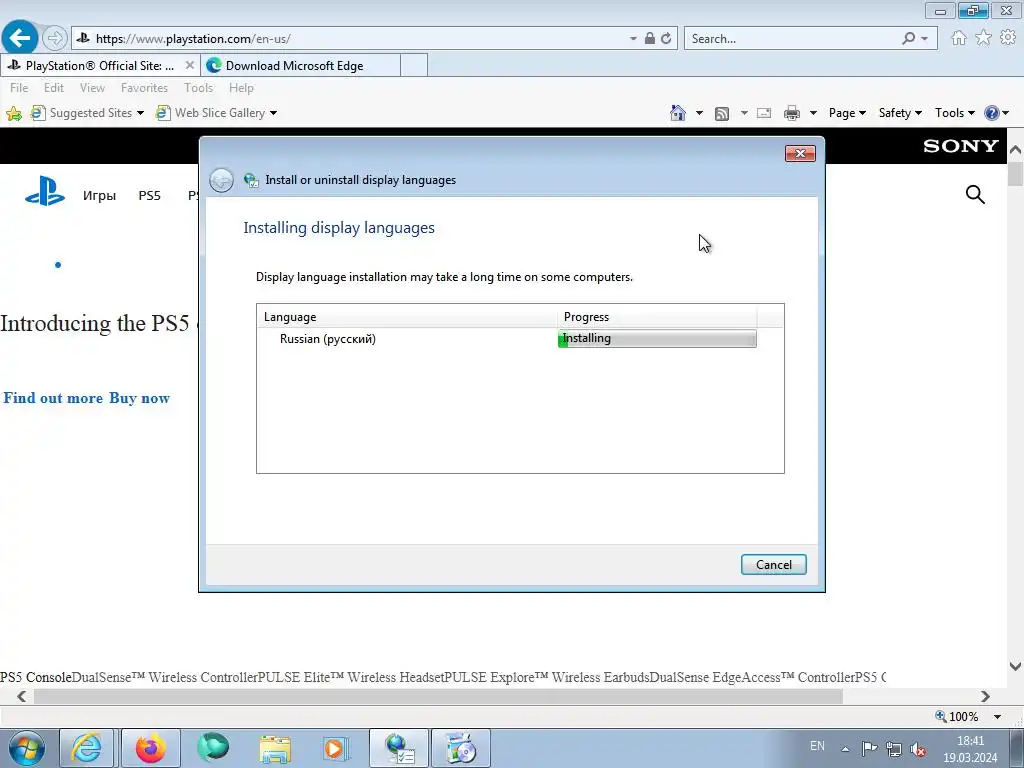Click the Action Center flag tray icon
The image size is (1024, 768).
[869, 749]
